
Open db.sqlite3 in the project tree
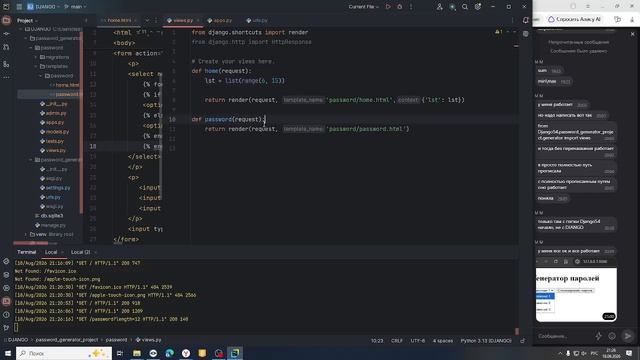(x=49, y=216)
